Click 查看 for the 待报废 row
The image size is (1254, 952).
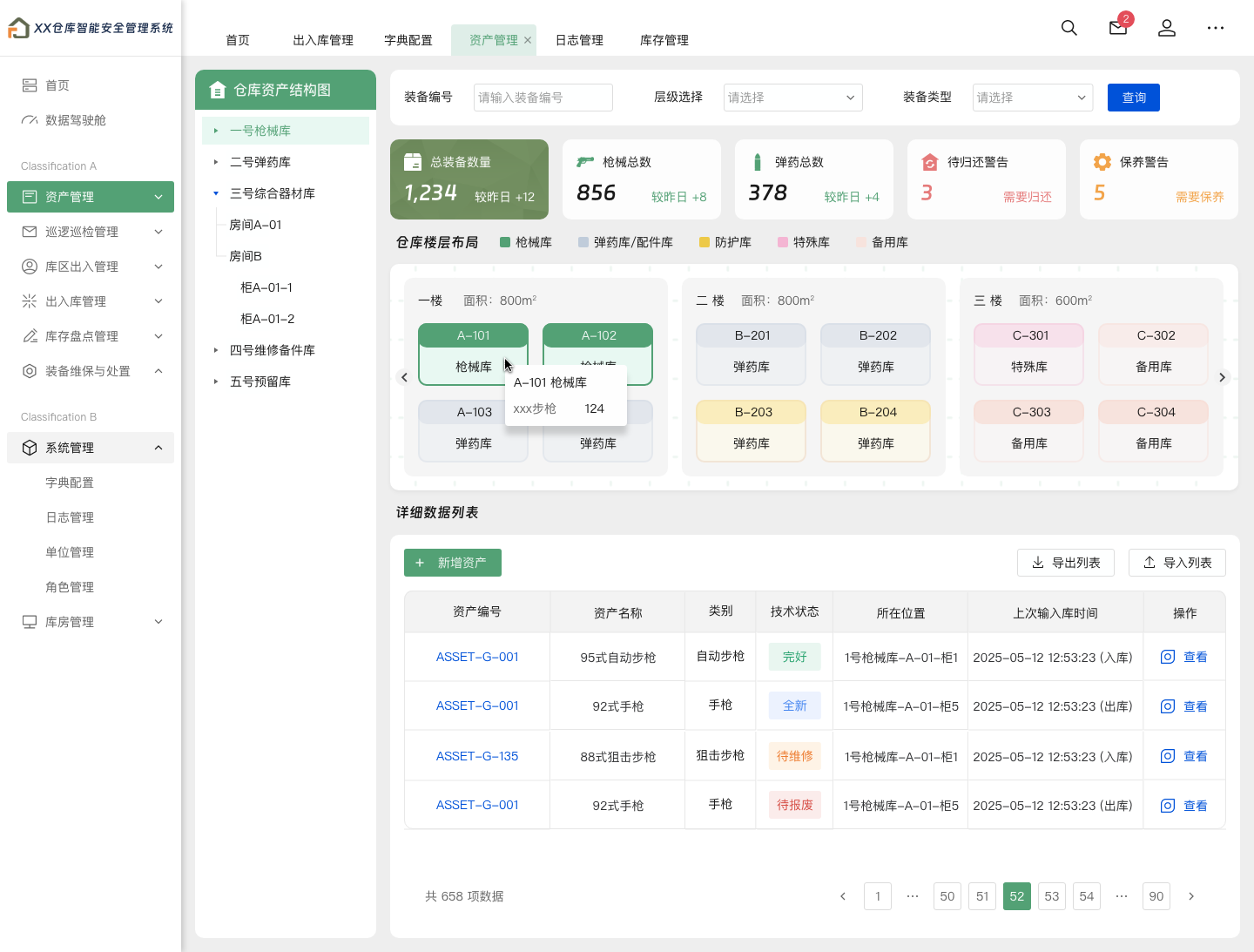click(1195, 806)
